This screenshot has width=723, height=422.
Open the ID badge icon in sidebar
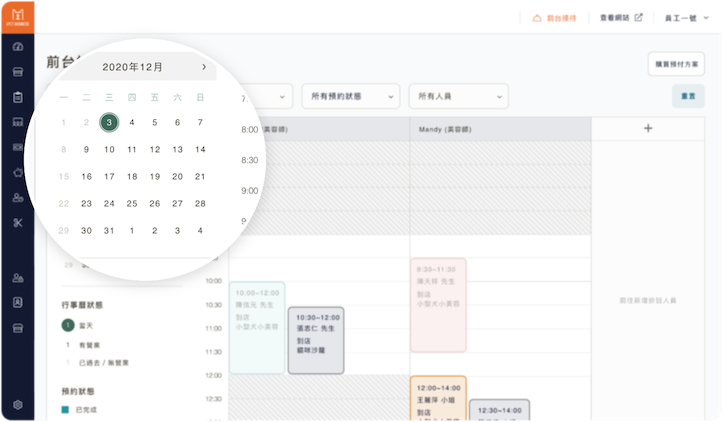pos(18,303)
